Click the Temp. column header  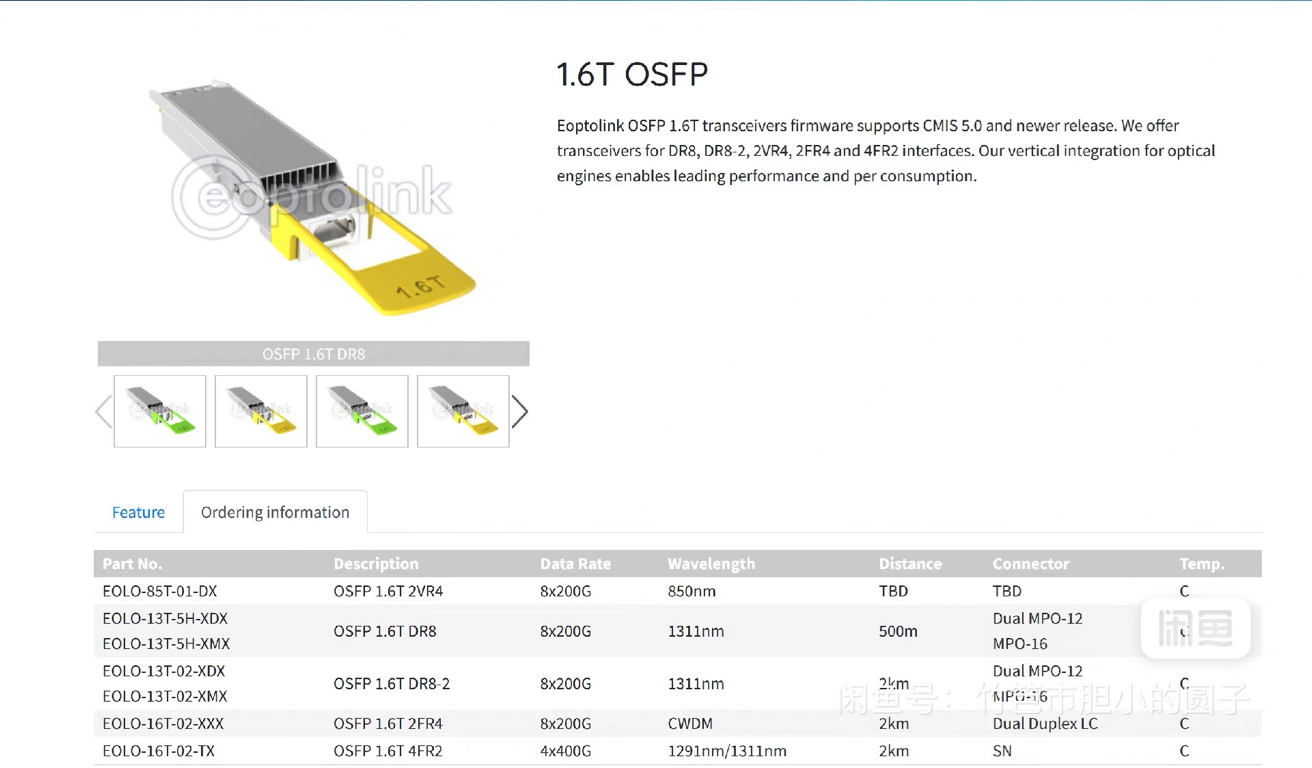[1202, 564]
